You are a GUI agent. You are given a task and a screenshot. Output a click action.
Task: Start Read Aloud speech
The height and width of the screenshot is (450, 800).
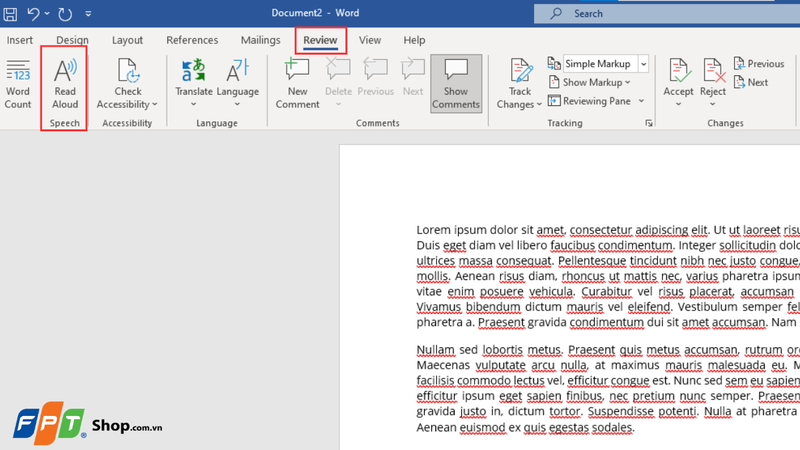pyautogui.click(x=65, y=84)
